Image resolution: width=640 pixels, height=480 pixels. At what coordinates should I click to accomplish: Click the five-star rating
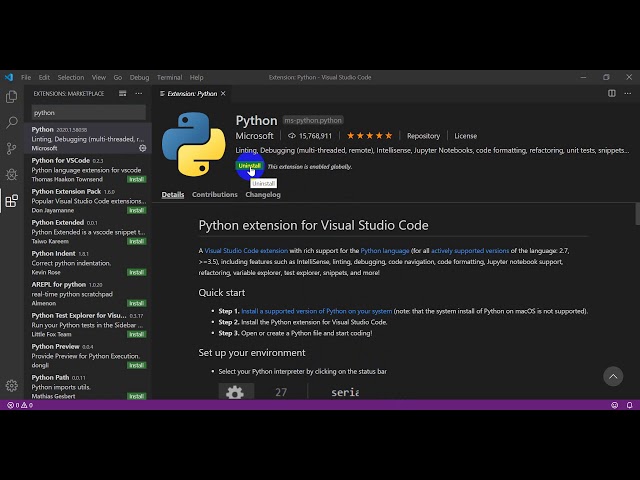[369, 136]
